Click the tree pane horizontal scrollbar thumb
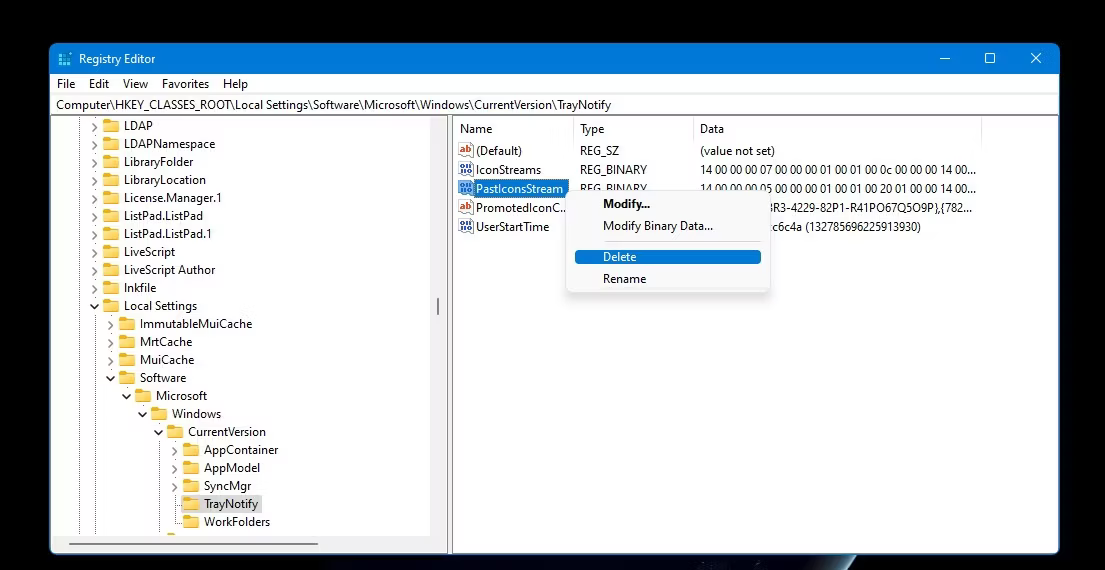The height and width of the screenshot is (570, 1105). pyautogui.click(x=193, y=543)
